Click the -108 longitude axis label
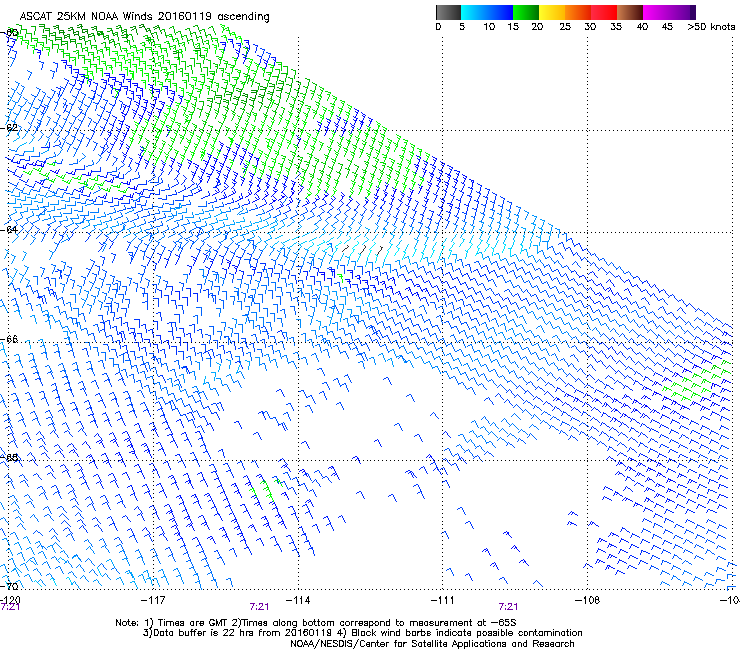The height and width of the screenshot is (650, 740). pos(587,600)
